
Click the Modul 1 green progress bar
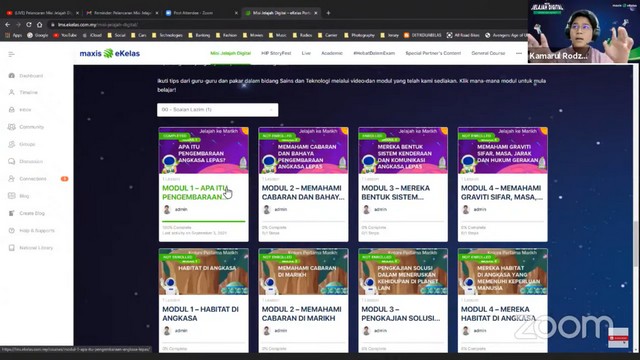[x=204, y=221]
